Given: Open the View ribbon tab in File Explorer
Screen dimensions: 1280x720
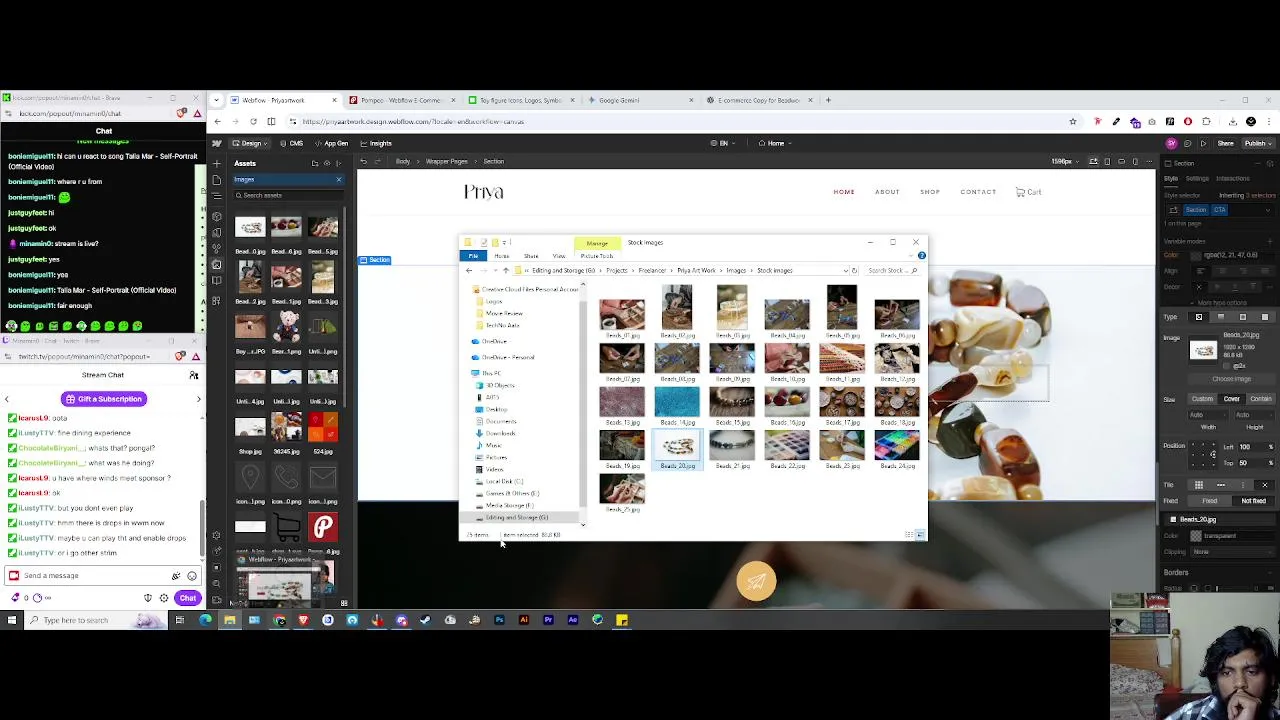Looking at the screenshot, I should pyautogui.click(x=559, y=256).
